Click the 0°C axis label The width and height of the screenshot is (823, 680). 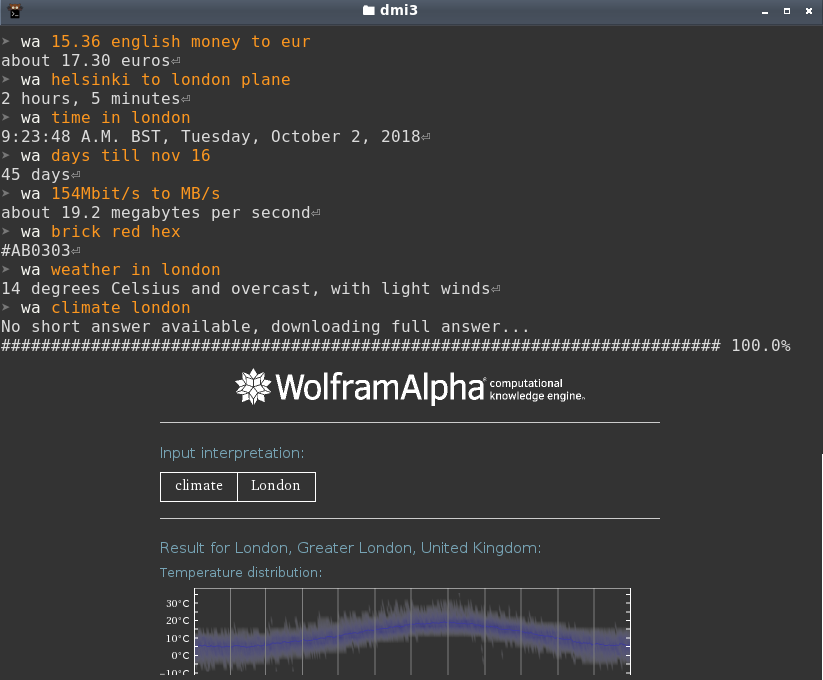pos(180,655)
